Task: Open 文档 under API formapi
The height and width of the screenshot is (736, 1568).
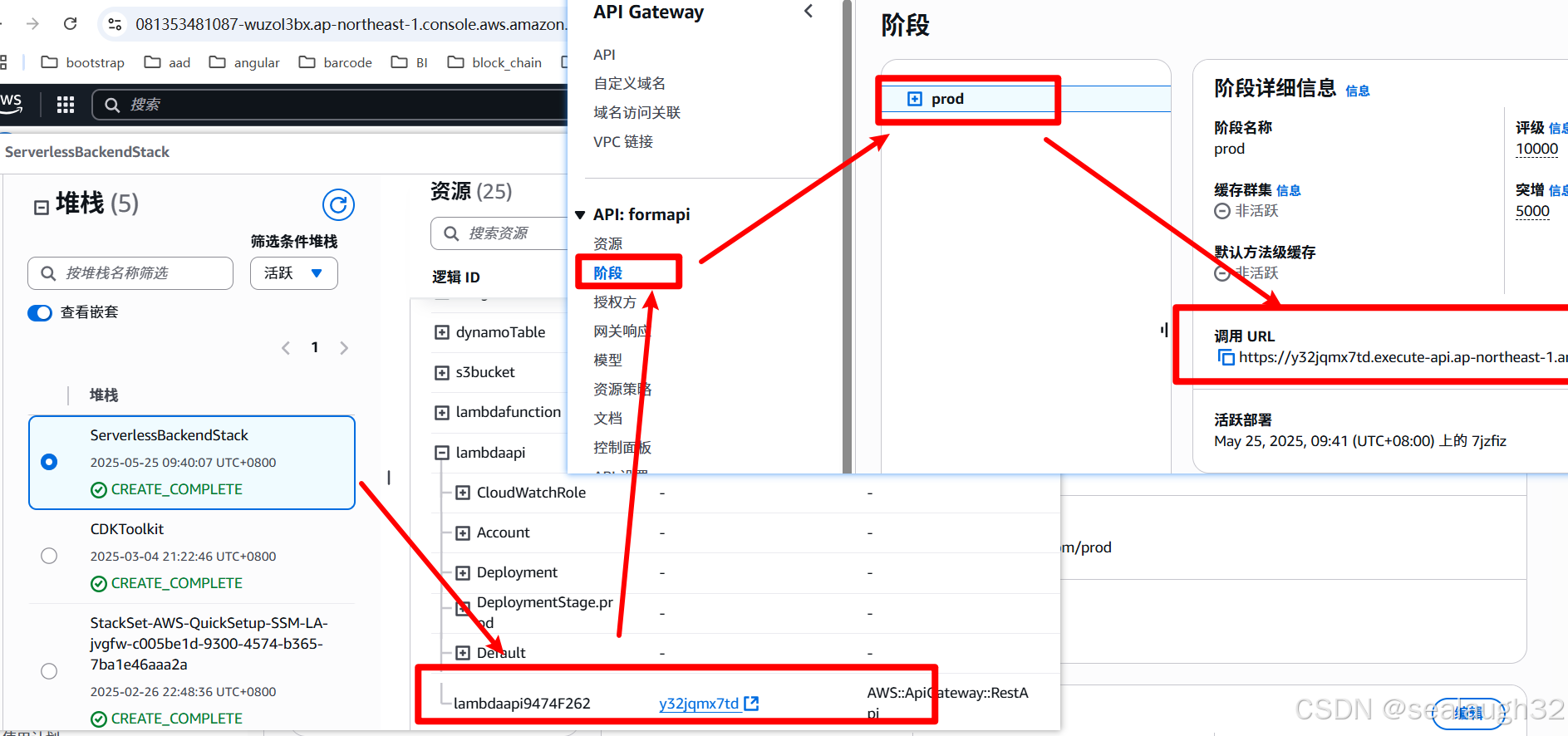Action: point(607,418)
